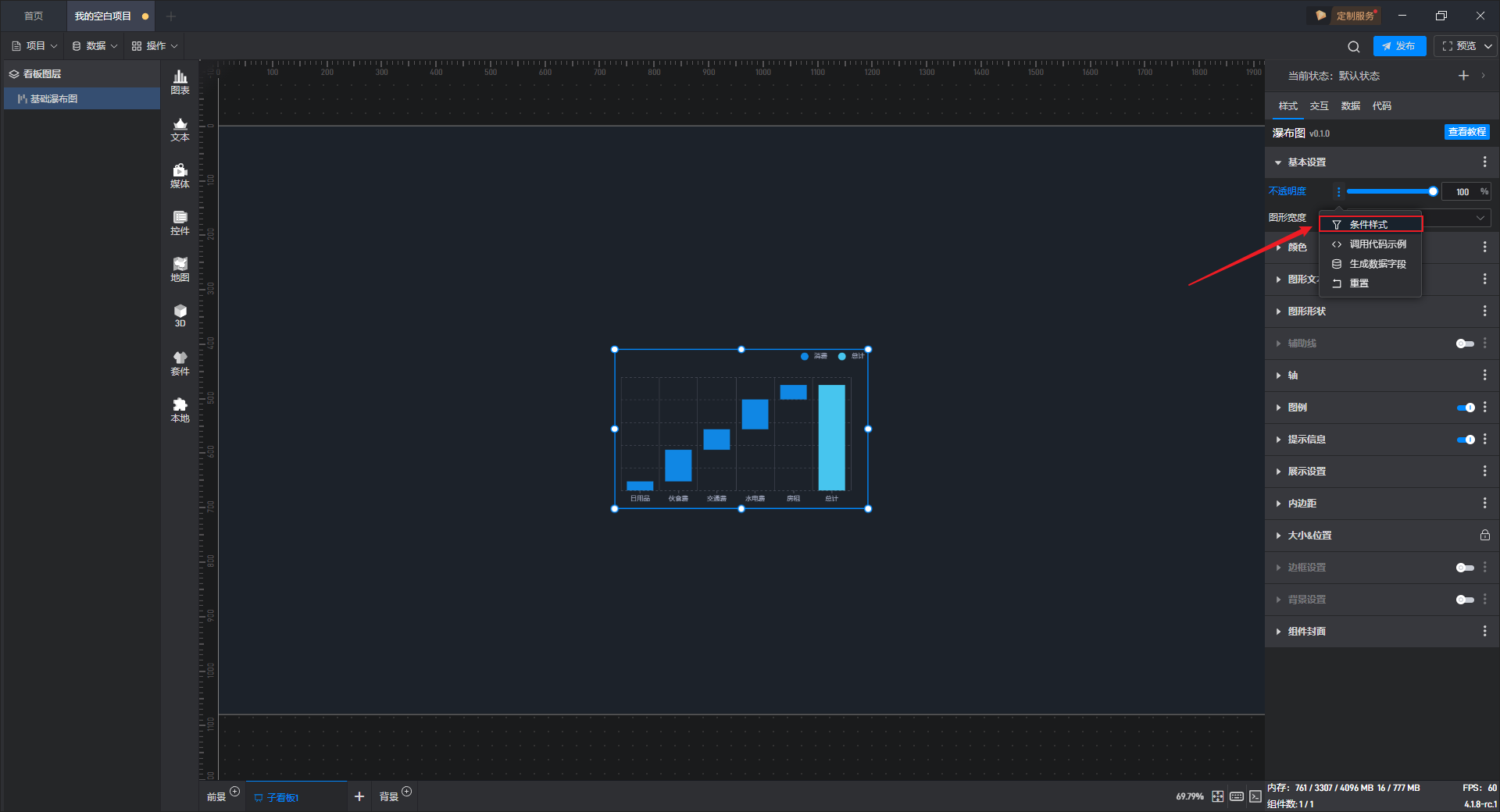
Task: Select the 子看板1 tab
Action: (296, 797)
